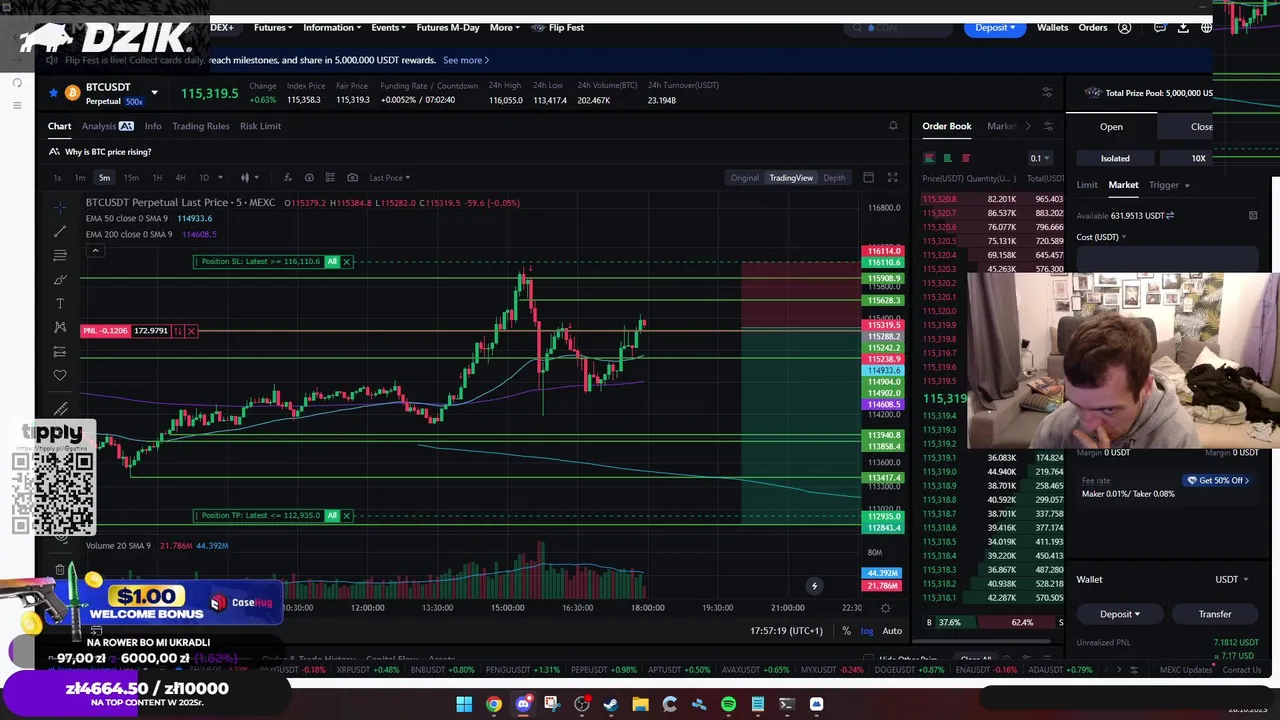
Task: Open Google Chrome from the taskbar
Action: tap(494, 704)
